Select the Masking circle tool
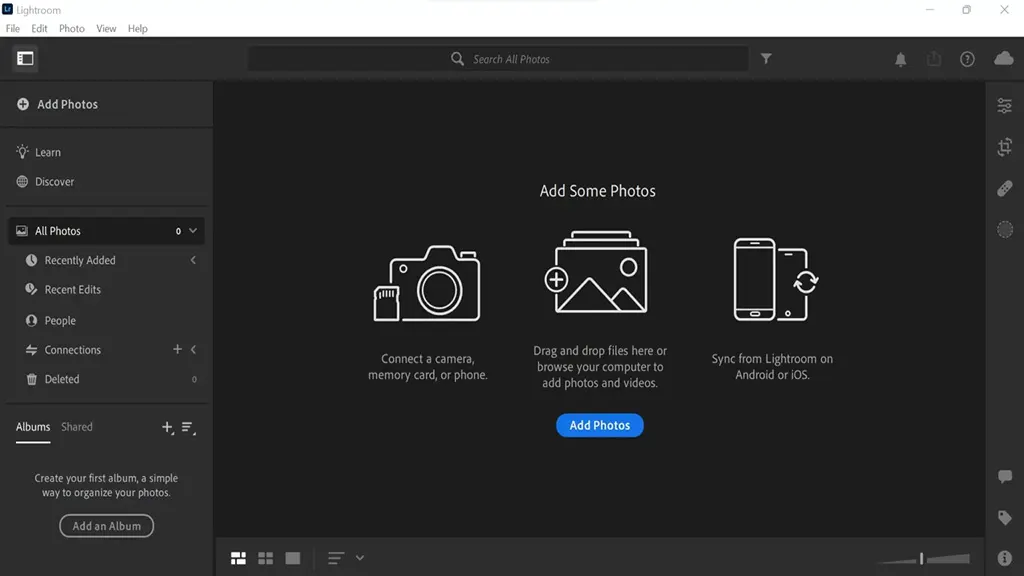The image size is (1024, 576). (1004, 230)
